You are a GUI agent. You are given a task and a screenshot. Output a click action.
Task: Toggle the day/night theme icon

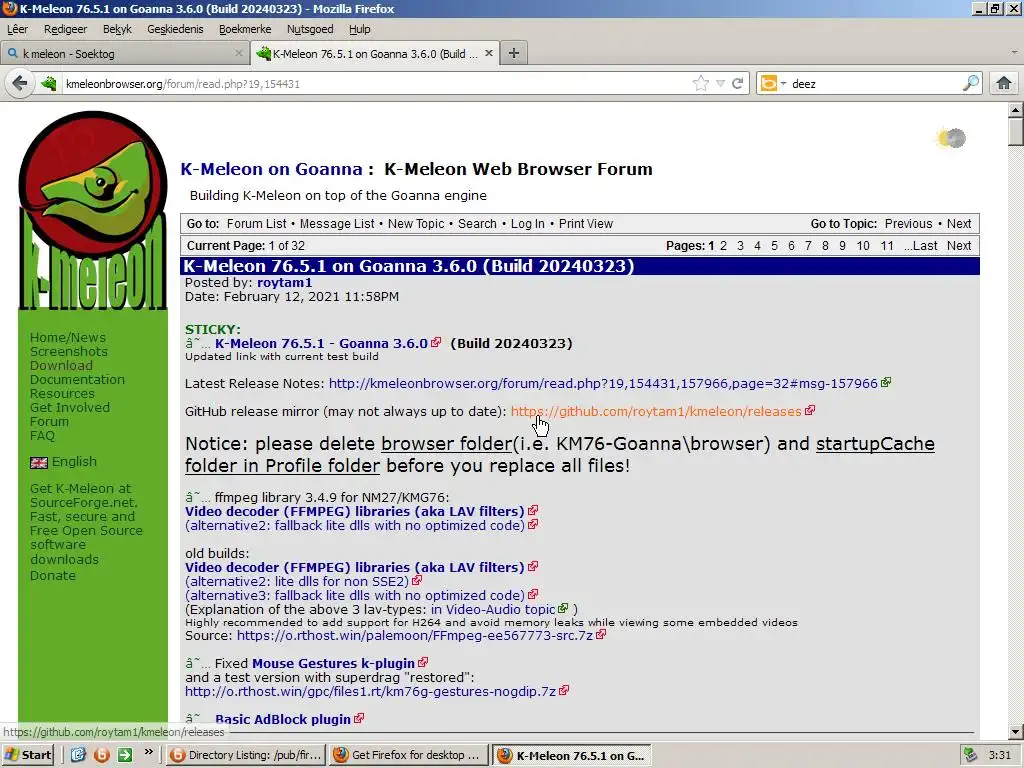950,138
